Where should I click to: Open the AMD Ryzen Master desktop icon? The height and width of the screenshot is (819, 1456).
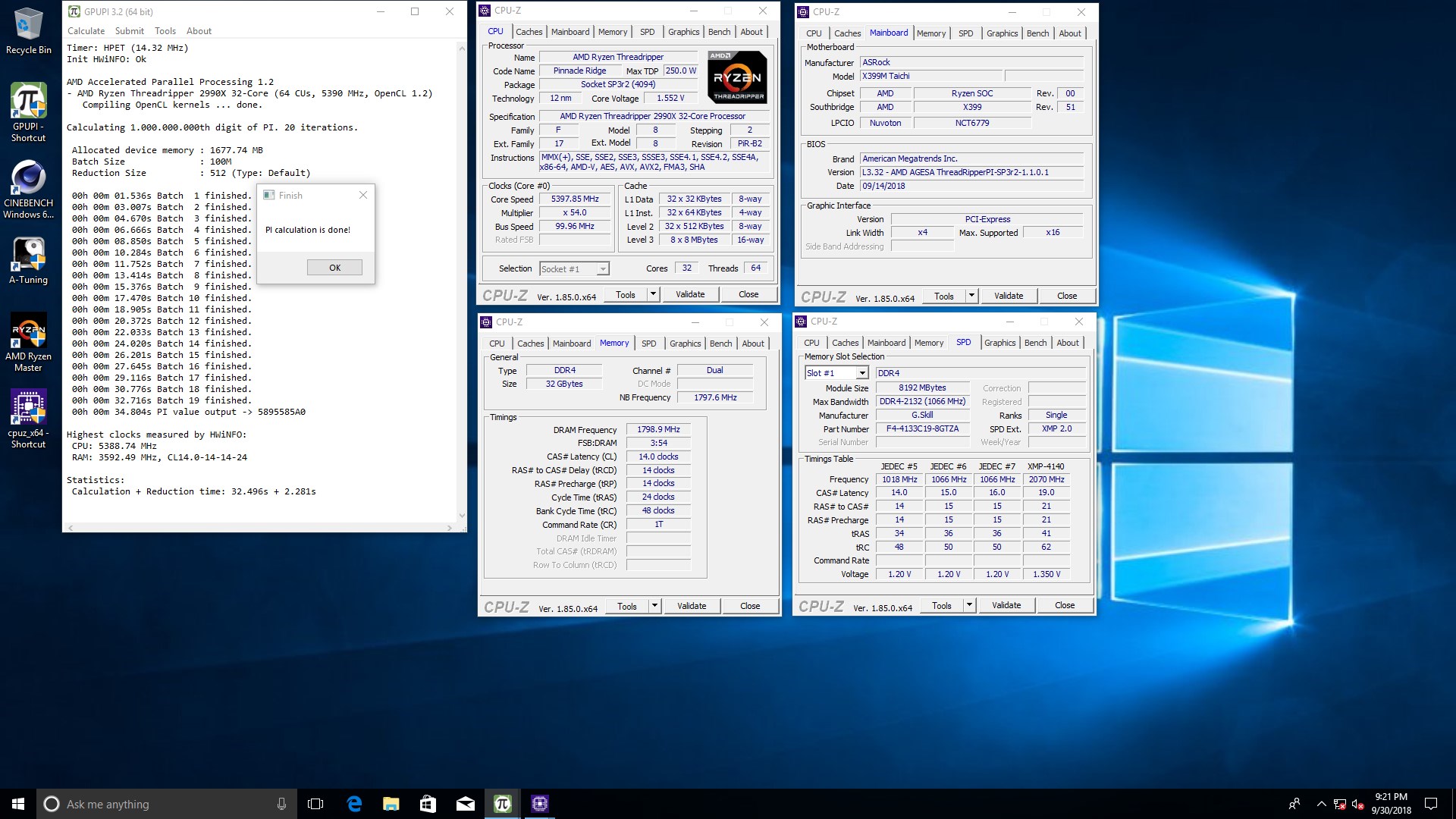[28, 343]
